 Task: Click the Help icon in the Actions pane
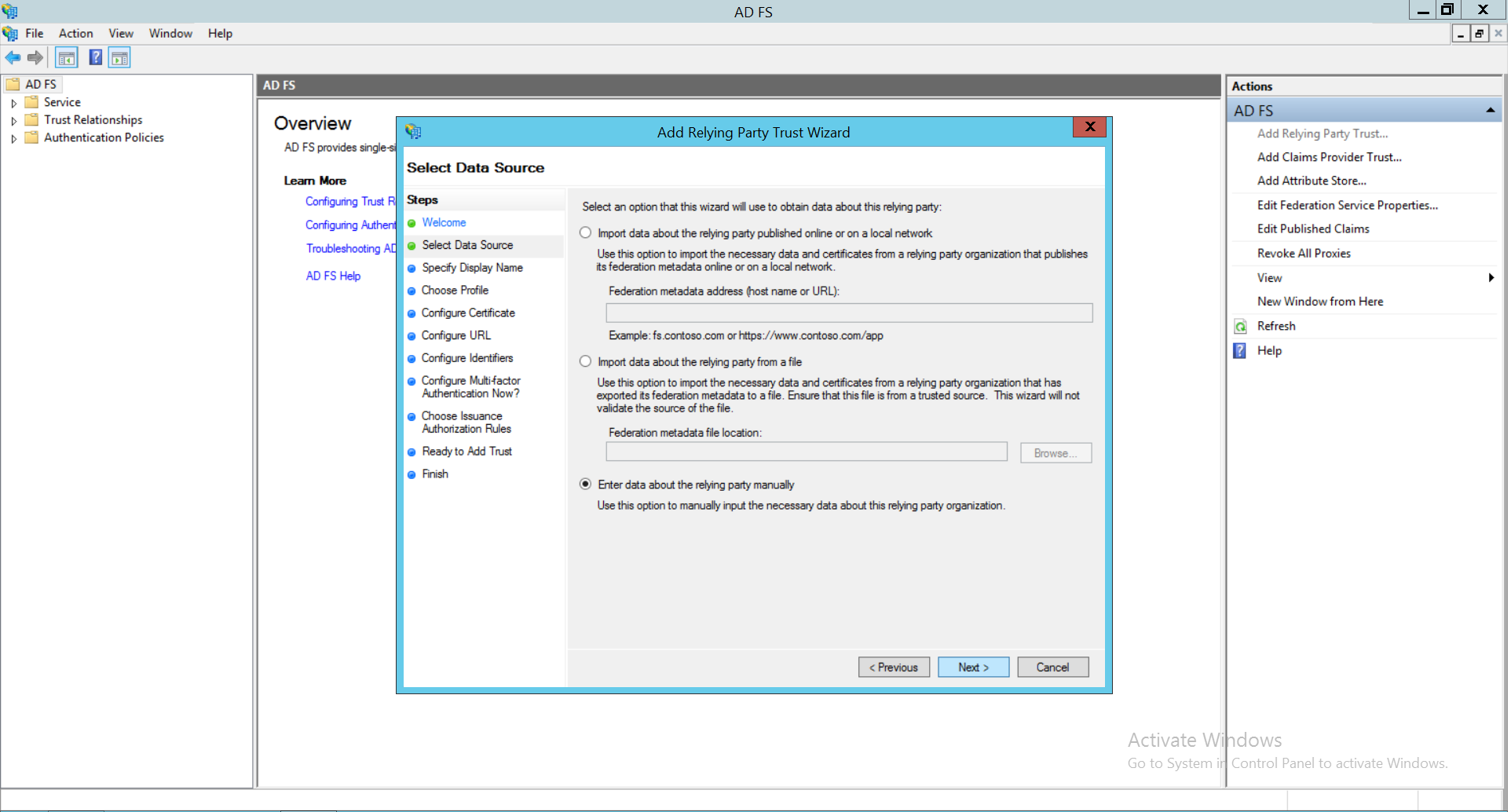click(x=1239, y=351)
